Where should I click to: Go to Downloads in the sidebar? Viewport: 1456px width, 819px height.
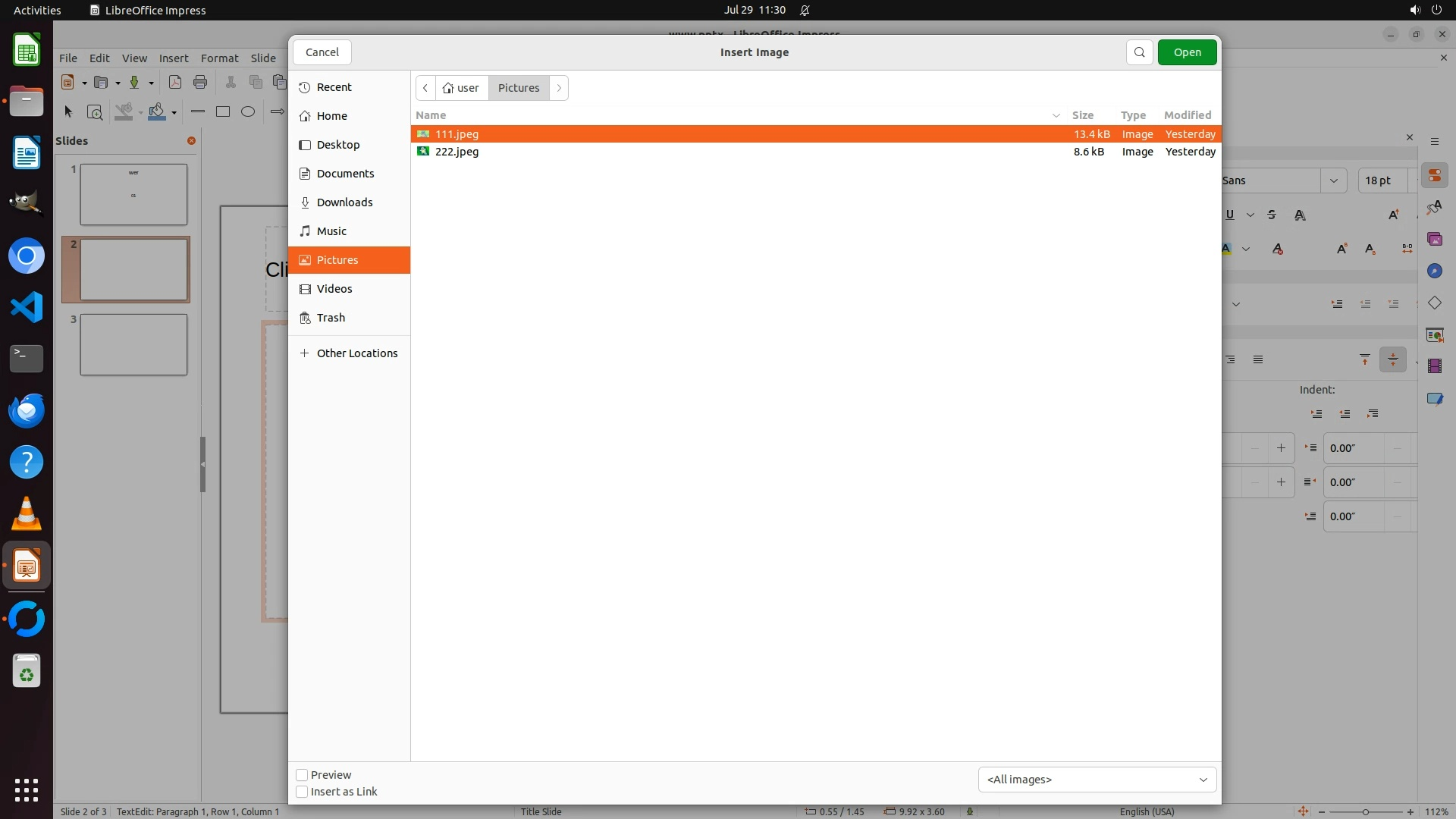click(344, 202)
